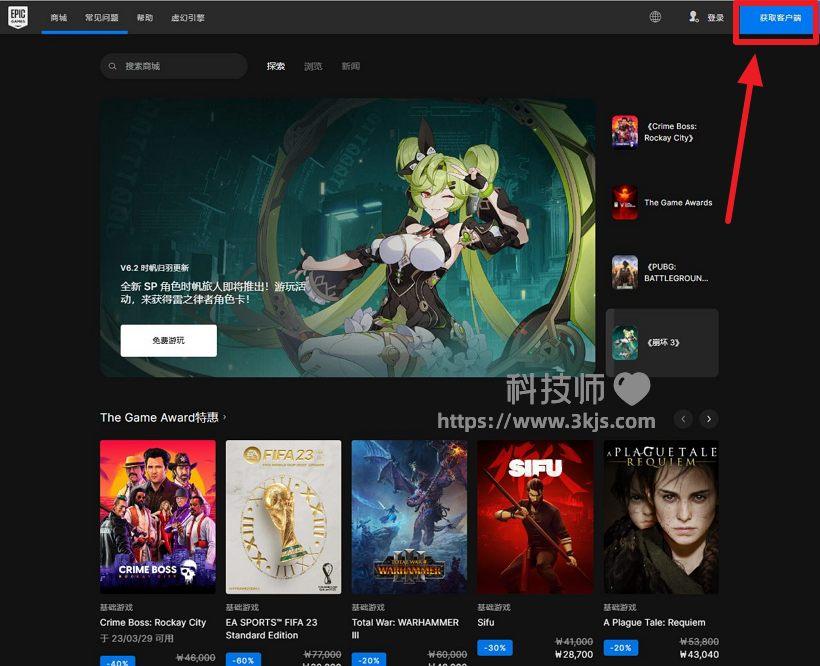Switch to the 新闻 tab
Viewport: 820px width, 666px height.
[350, 66]
